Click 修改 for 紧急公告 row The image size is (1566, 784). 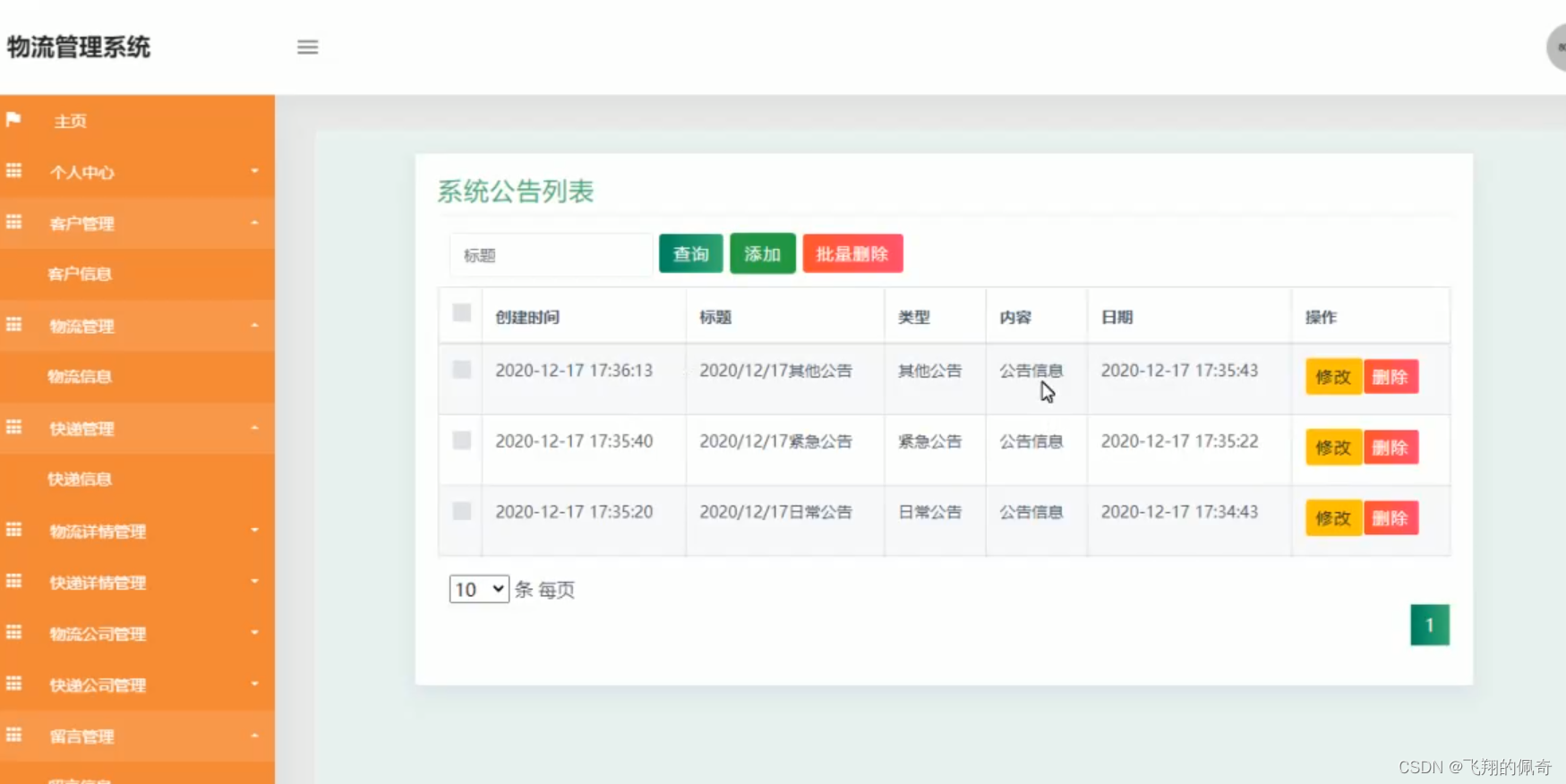pos(1333,447)
